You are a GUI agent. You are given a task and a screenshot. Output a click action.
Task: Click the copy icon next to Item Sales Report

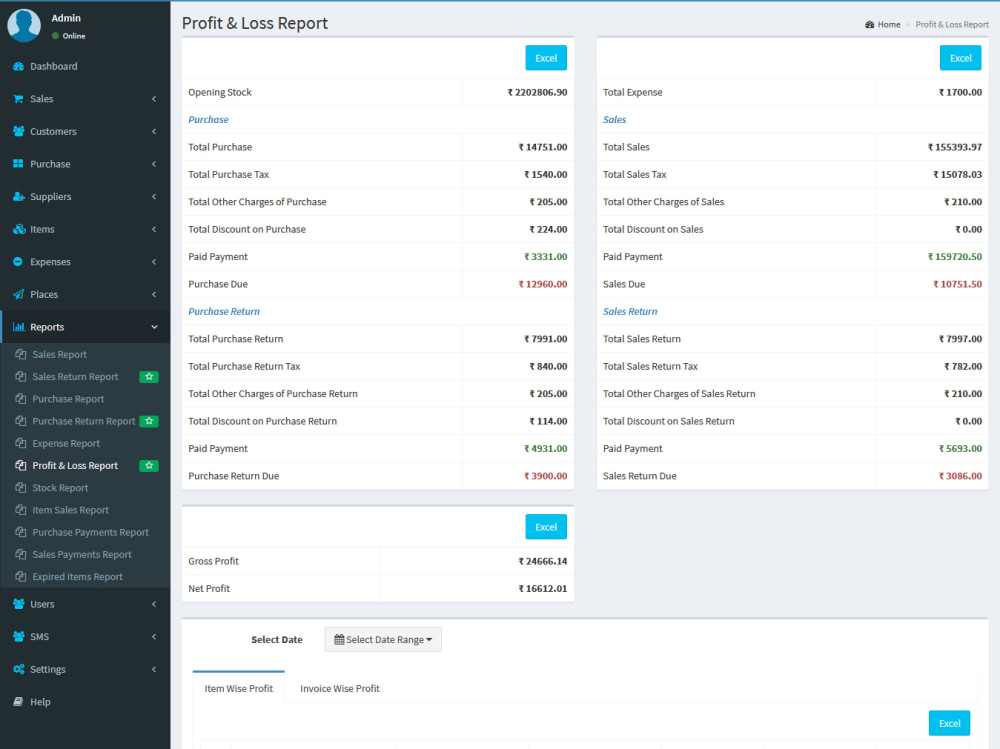tap(20, 510)
